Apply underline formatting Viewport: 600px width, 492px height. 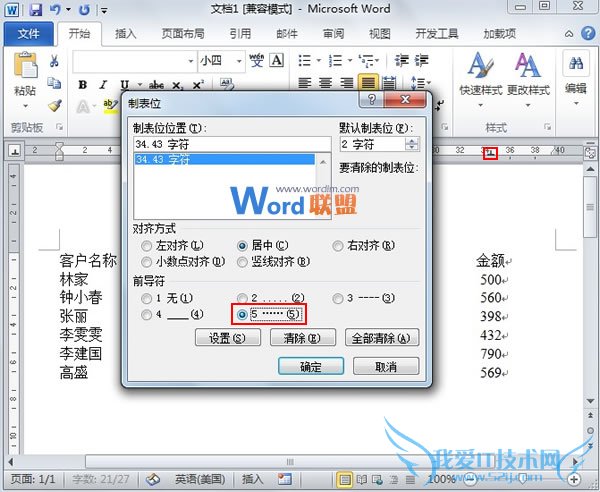124,85
